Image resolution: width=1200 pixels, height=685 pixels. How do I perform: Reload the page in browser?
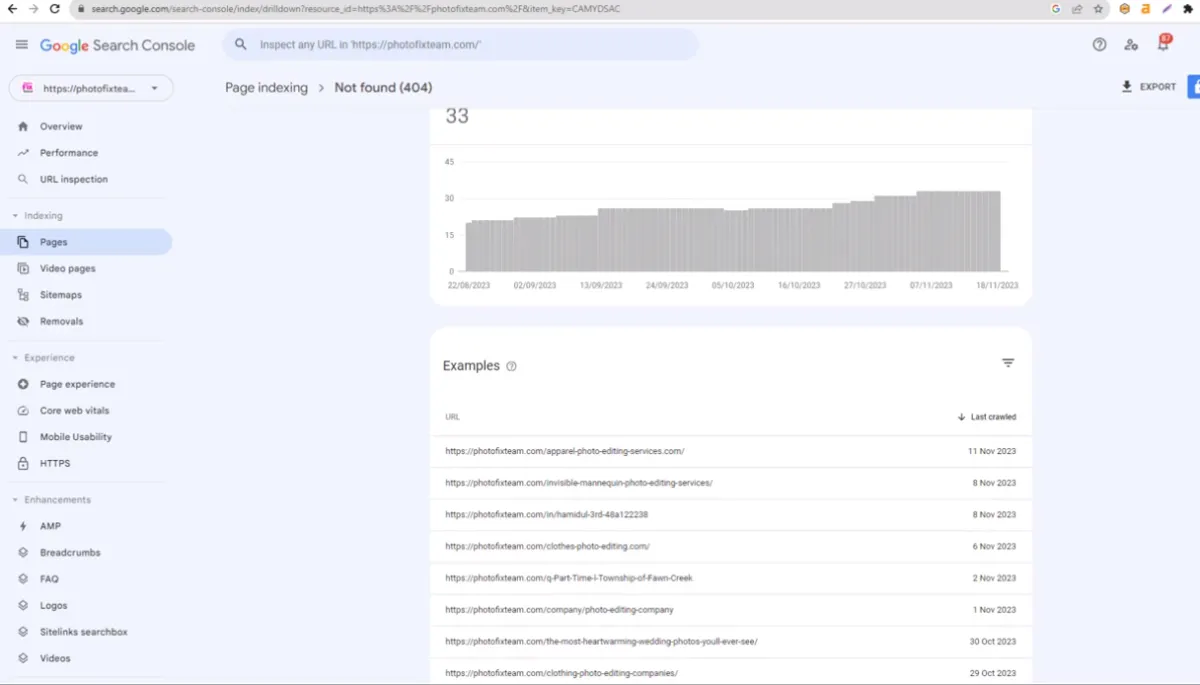pos(54,9)
